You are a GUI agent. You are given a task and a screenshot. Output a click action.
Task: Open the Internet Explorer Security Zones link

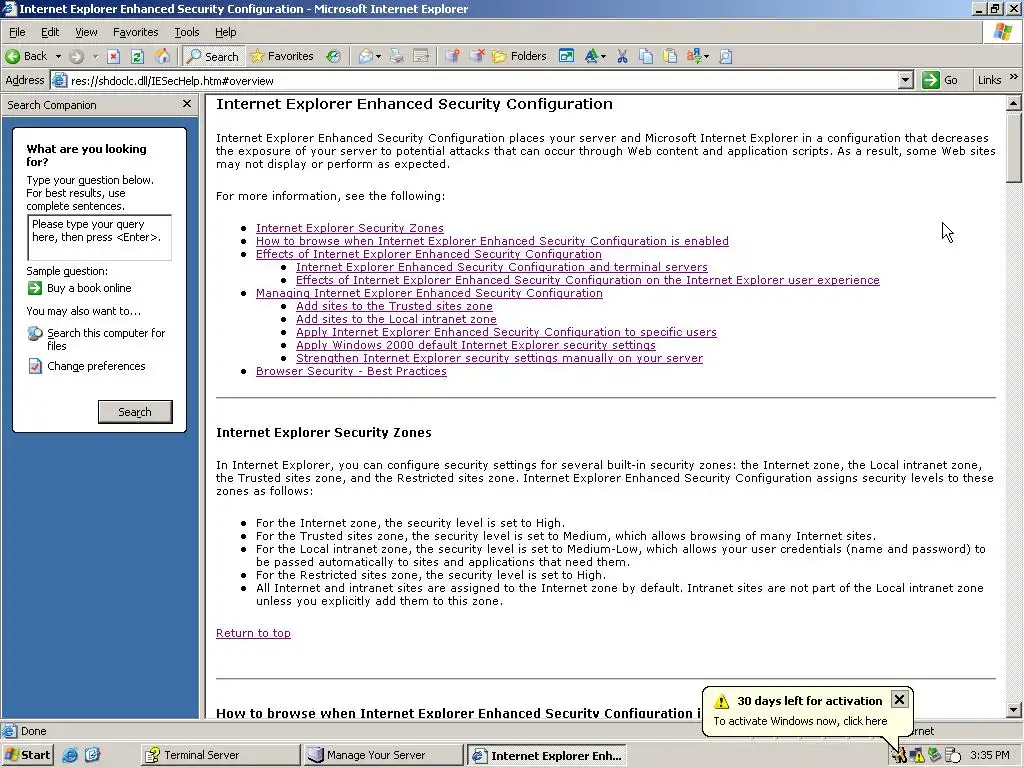(349, 228)
